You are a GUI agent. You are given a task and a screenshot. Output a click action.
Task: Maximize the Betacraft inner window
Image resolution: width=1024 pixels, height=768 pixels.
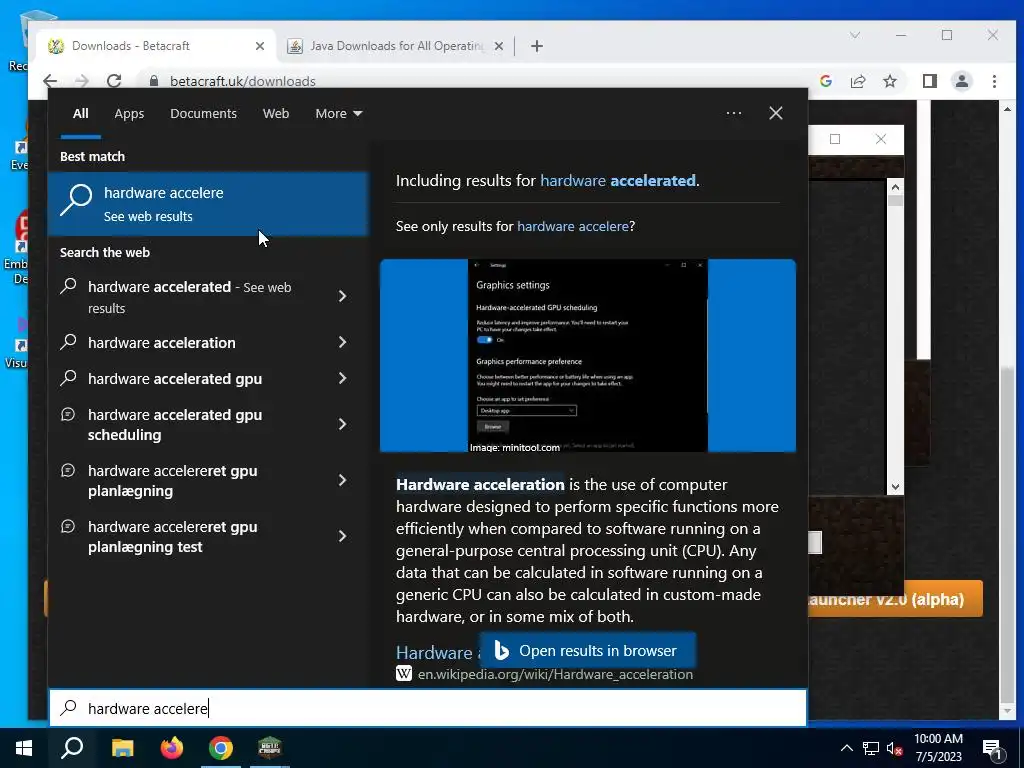tap(835, 139)
